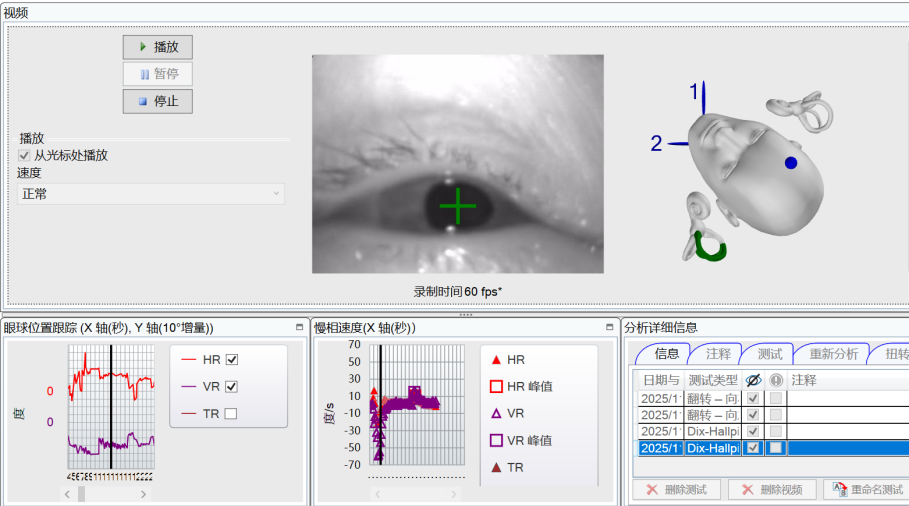Click the TR dark triangle legend icon
Screen dimensions: 909x506
(x=496, y=467)
